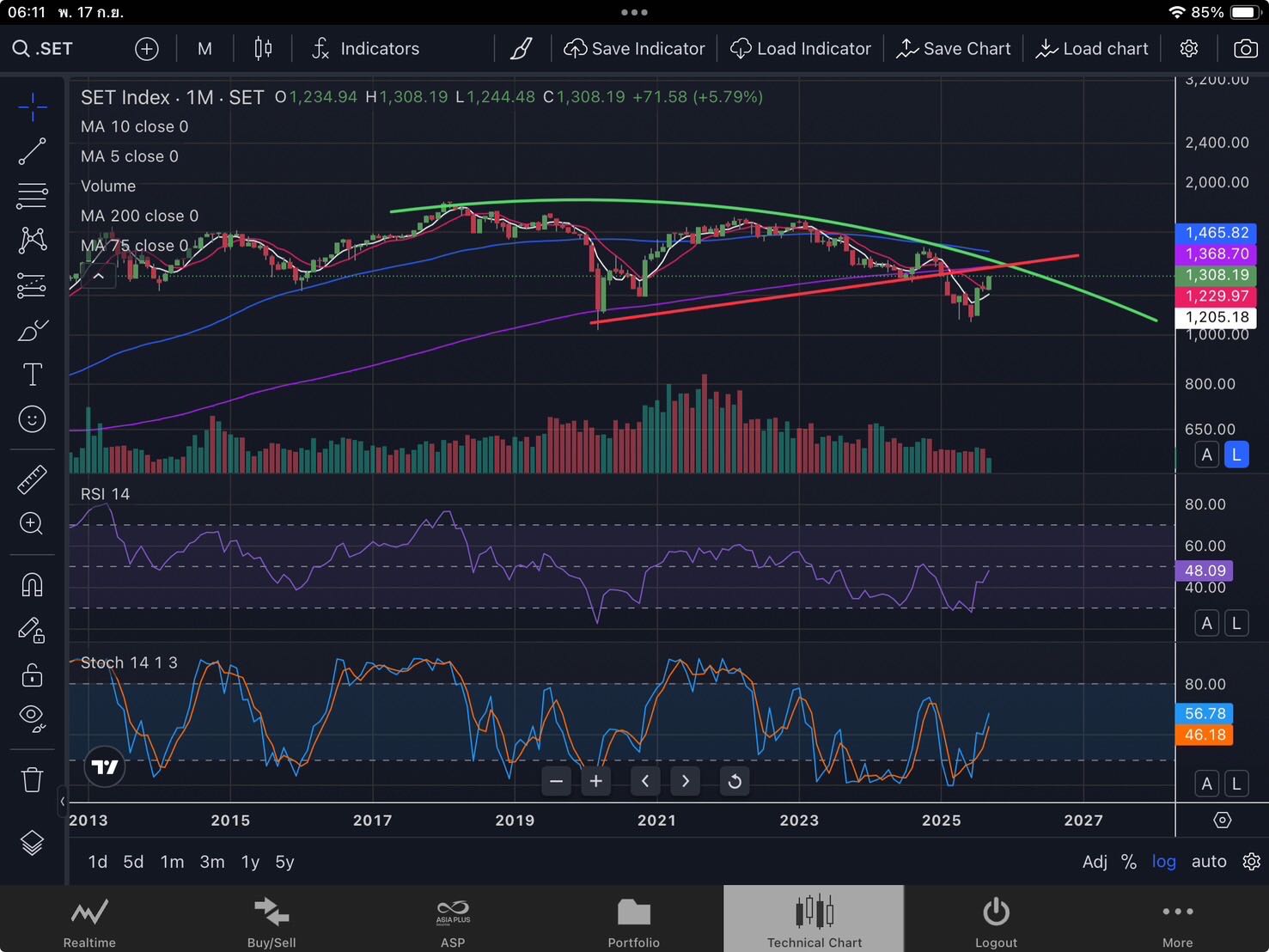Toggle Adj adjusted data

click(1095, 862)
